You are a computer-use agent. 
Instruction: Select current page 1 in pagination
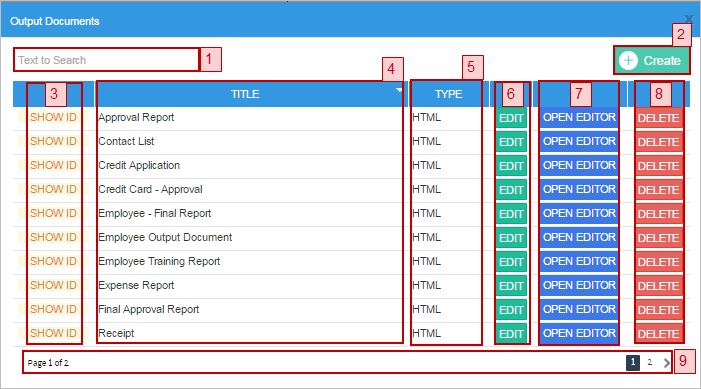[633, 363]
